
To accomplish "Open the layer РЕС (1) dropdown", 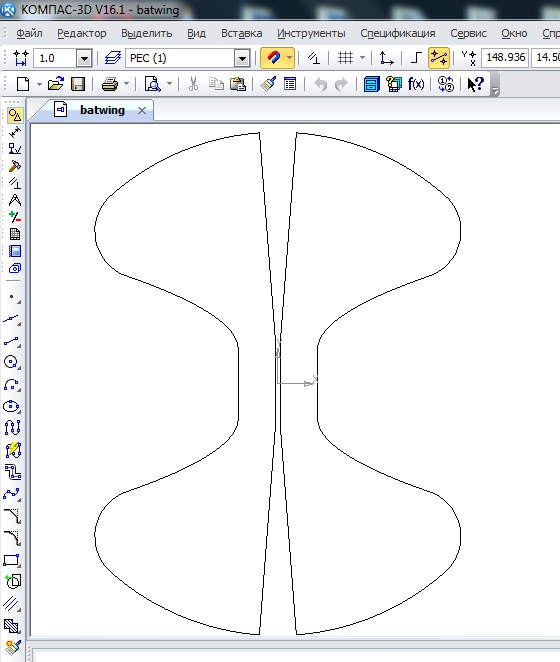I will click(242, 58).
